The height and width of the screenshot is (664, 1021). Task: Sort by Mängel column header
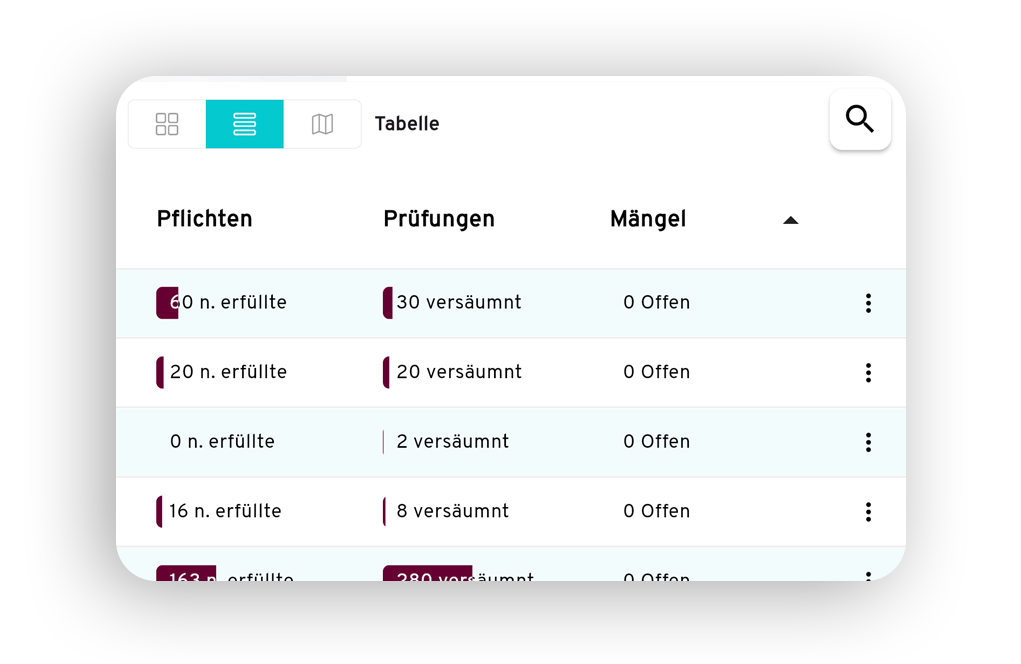(648, 219)
